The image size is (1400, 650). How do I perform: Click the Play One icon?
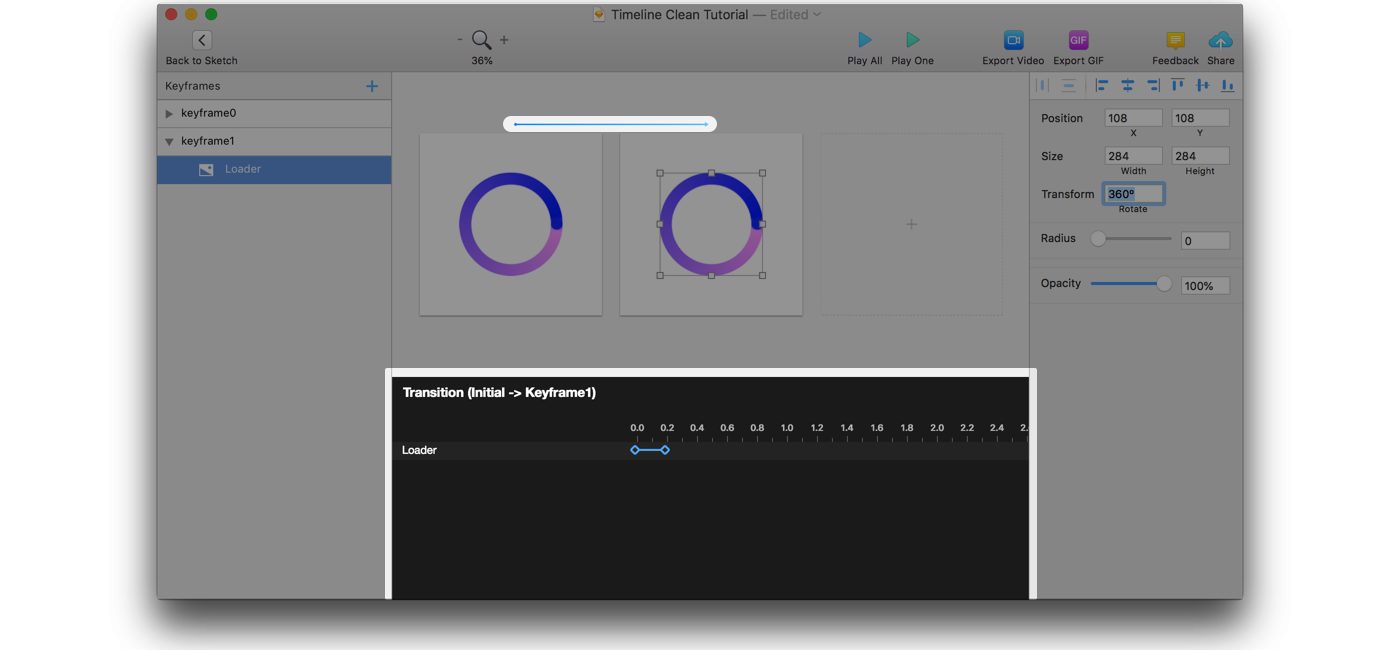[x=912, y=40]
